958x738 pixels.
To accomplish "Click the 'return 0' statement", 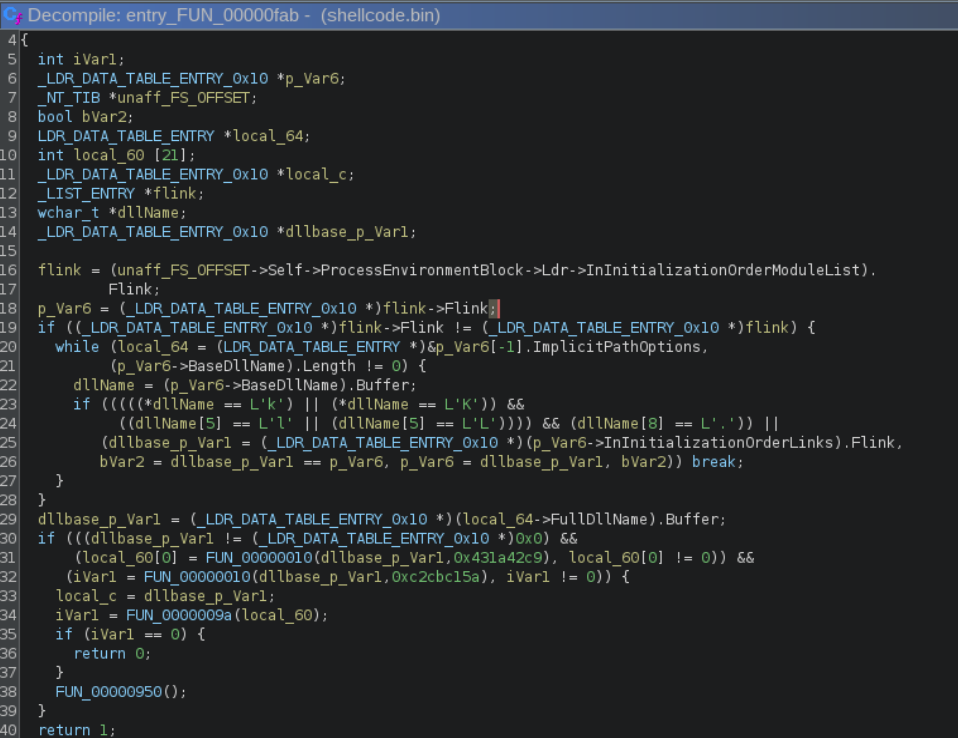I will tap(112, 654).
